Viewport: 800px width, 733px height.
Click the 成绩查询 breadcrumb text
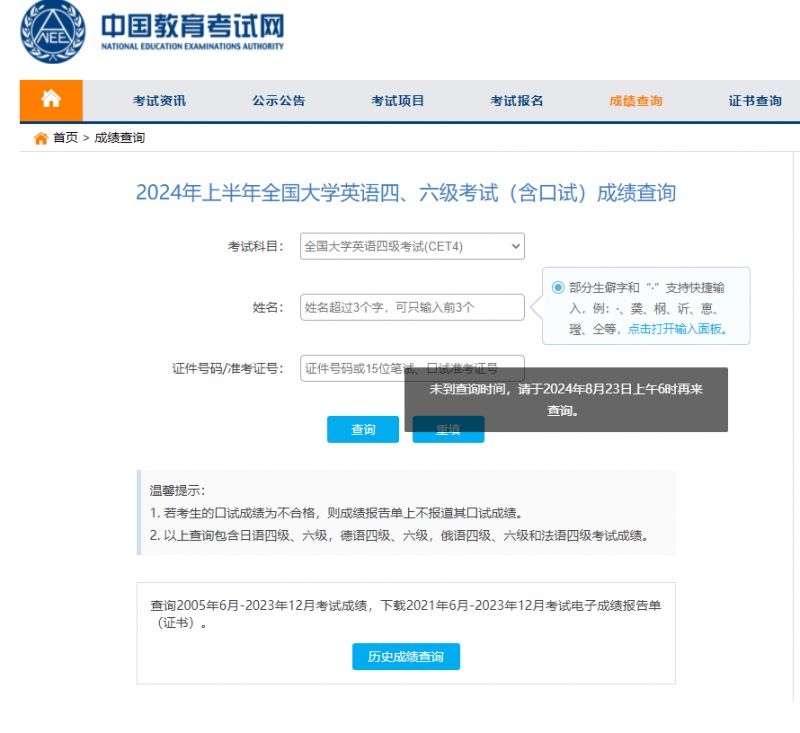pos(119,138)
